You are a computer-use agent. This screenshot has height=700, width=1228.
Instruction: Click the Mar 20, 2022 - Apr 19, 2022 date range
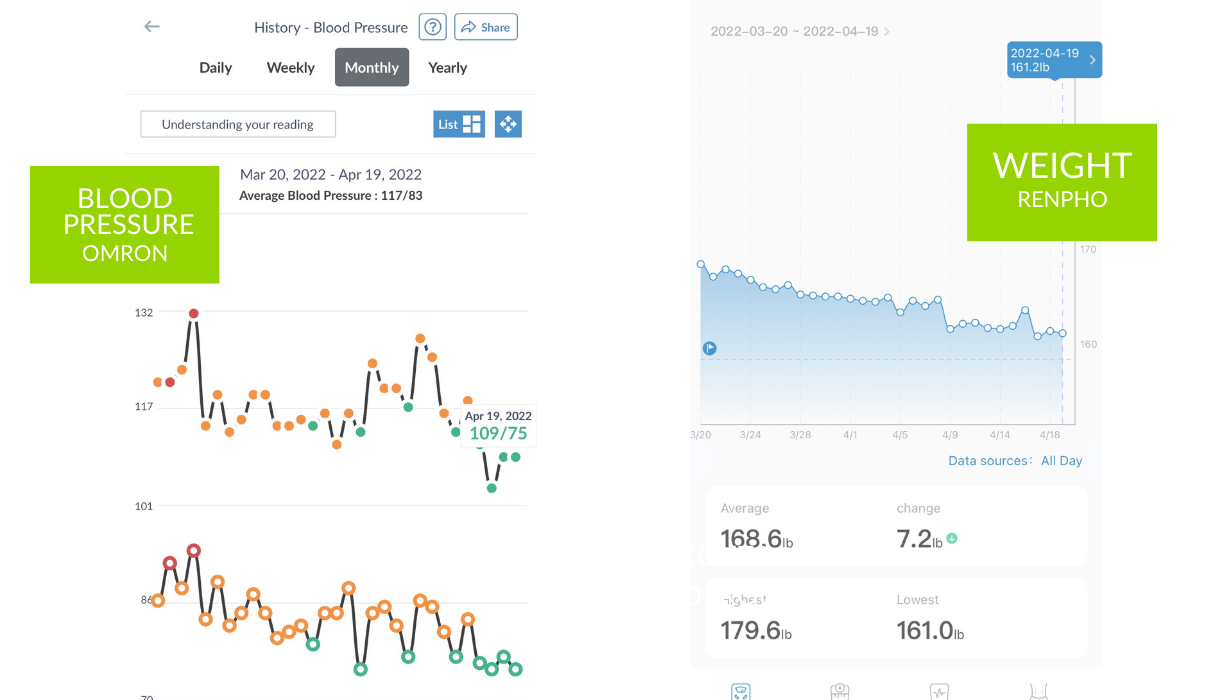tap(331, 175)
